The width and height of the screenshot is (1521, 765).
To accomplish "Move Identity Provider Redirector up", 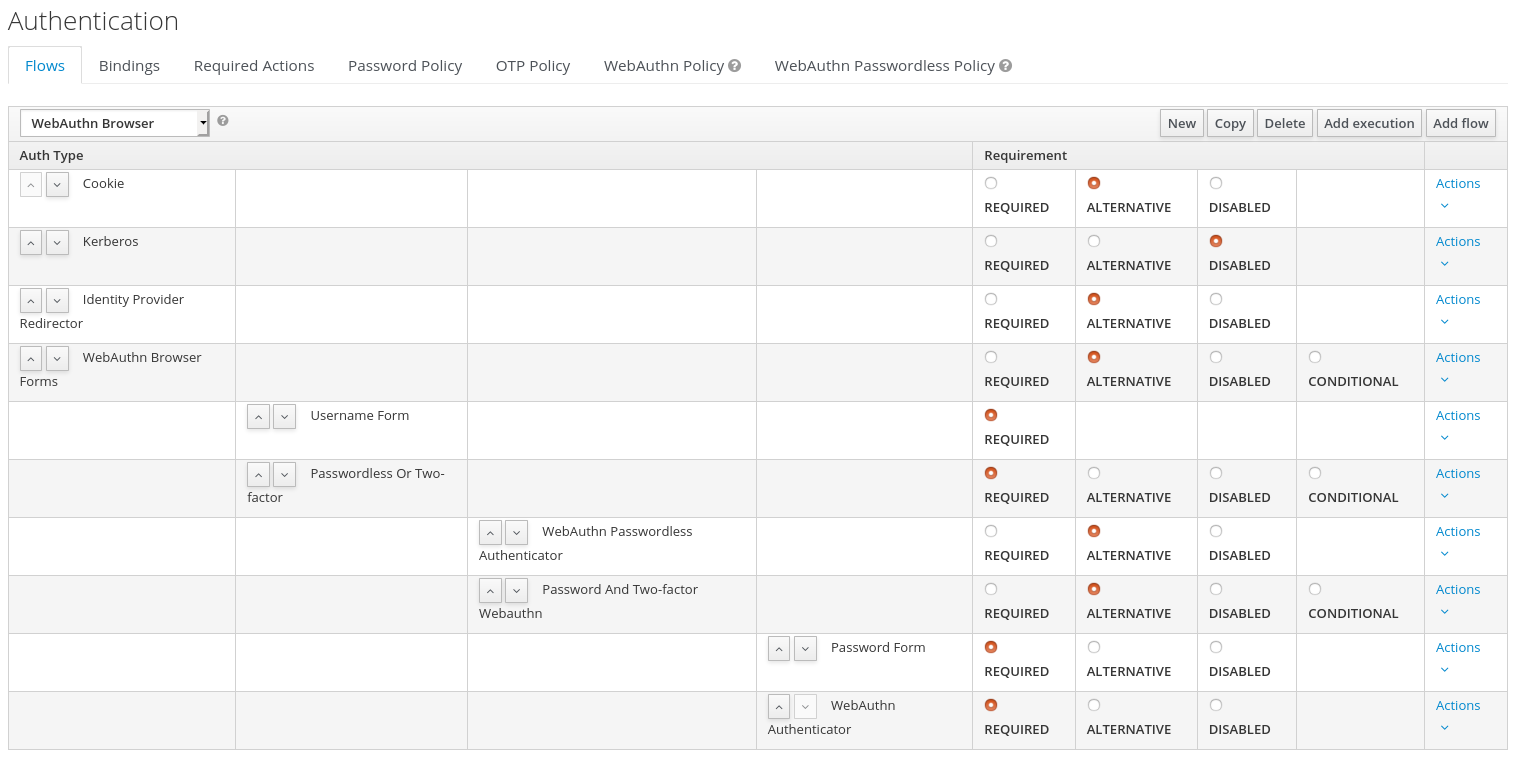I will [x=31, y=300].
